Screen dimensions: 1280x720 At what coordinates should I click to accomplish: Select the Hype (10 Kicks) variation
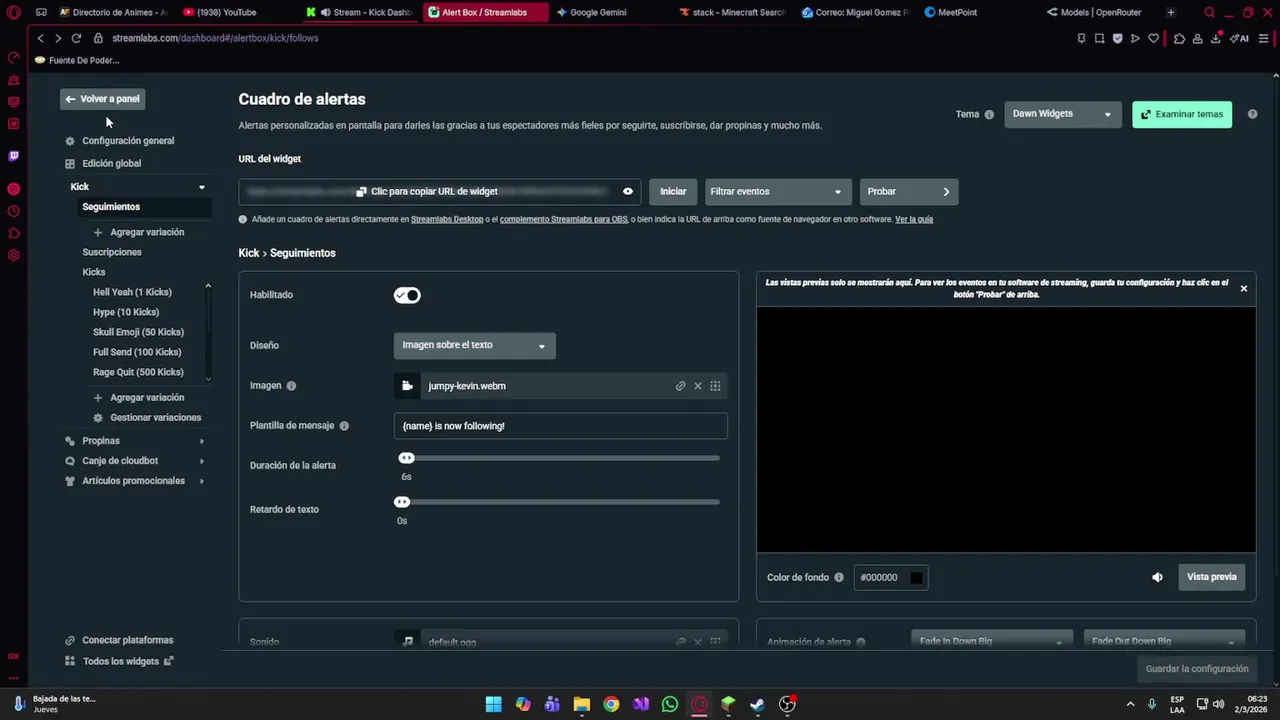126,312
